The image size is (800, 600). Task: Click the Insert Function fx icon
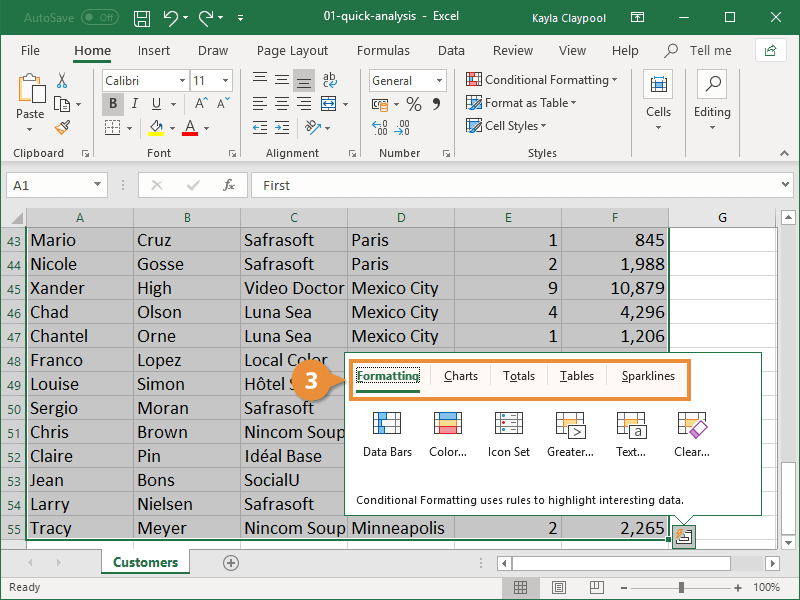coord(229,185)
